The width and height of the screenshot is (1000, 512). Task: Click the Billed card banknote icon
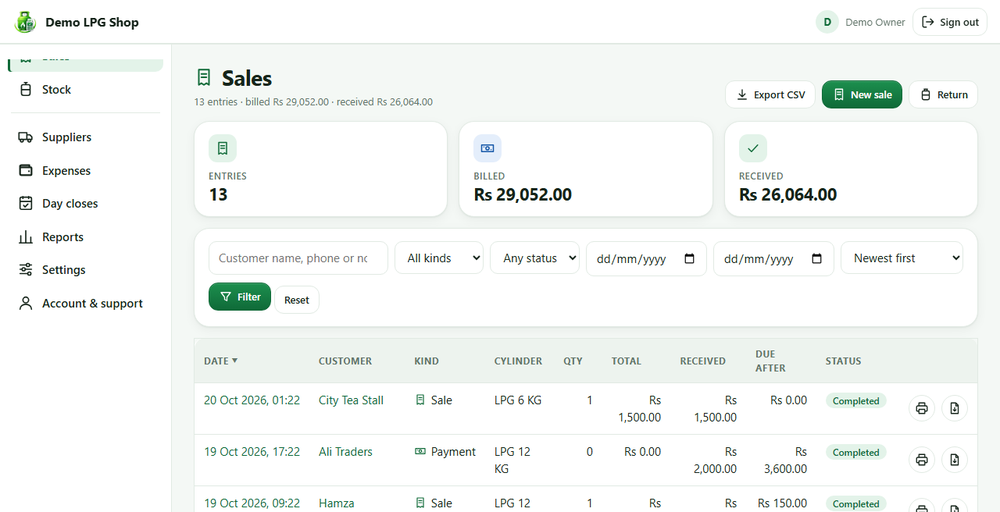tap(487, 148)
